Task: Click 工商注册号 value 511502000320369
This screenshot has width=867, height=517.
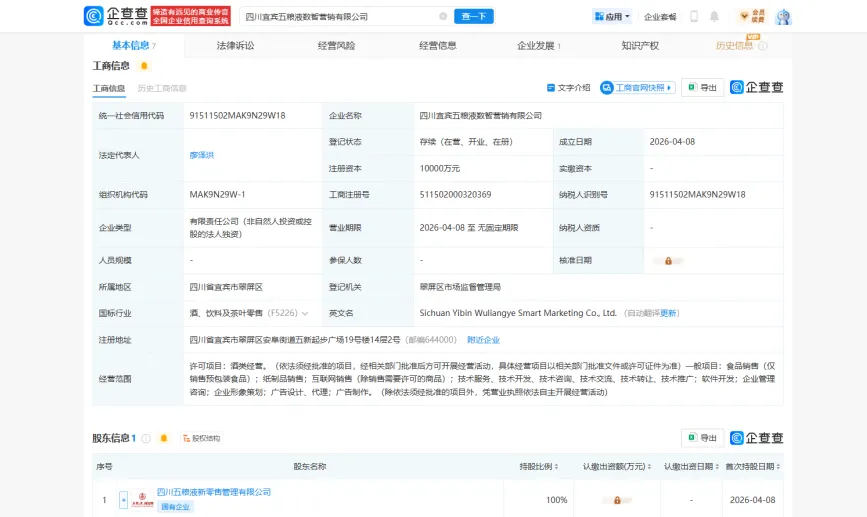Action: (455, 195)
